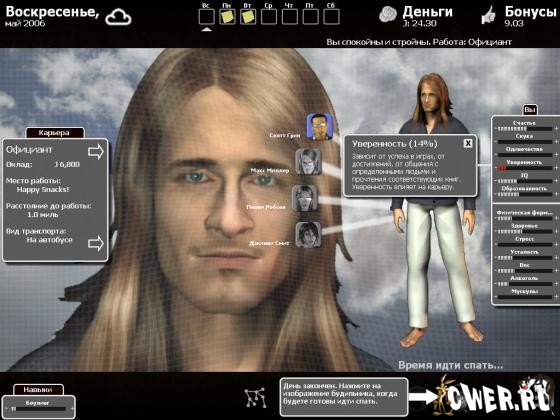Click the cloud weather icon

click(118, 17)
